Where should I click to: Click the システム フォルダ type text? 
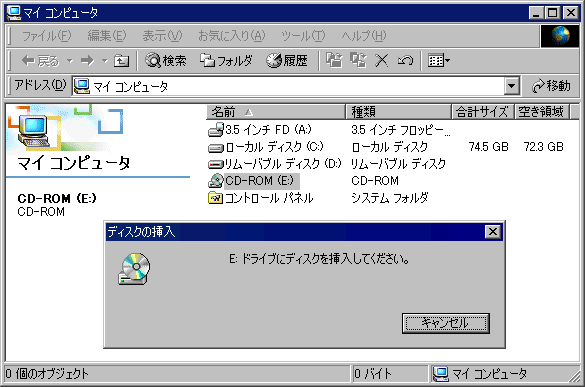point(390,198)
